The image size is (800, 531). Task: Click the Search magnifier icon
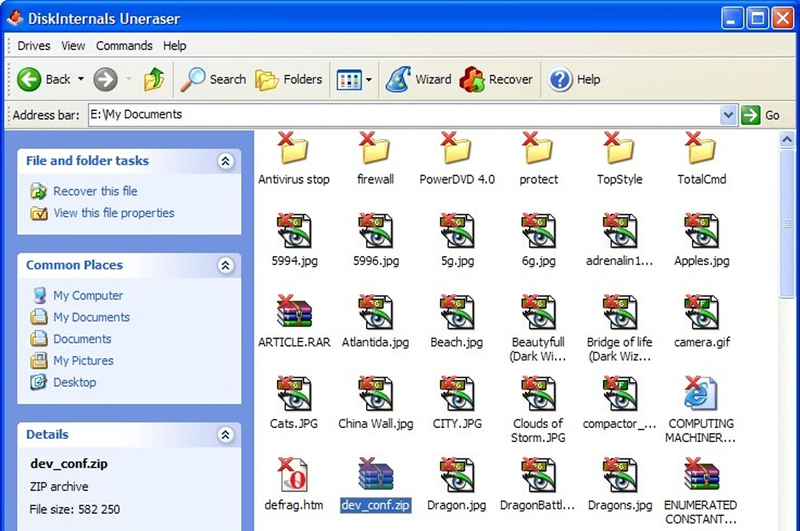[193, 79]
